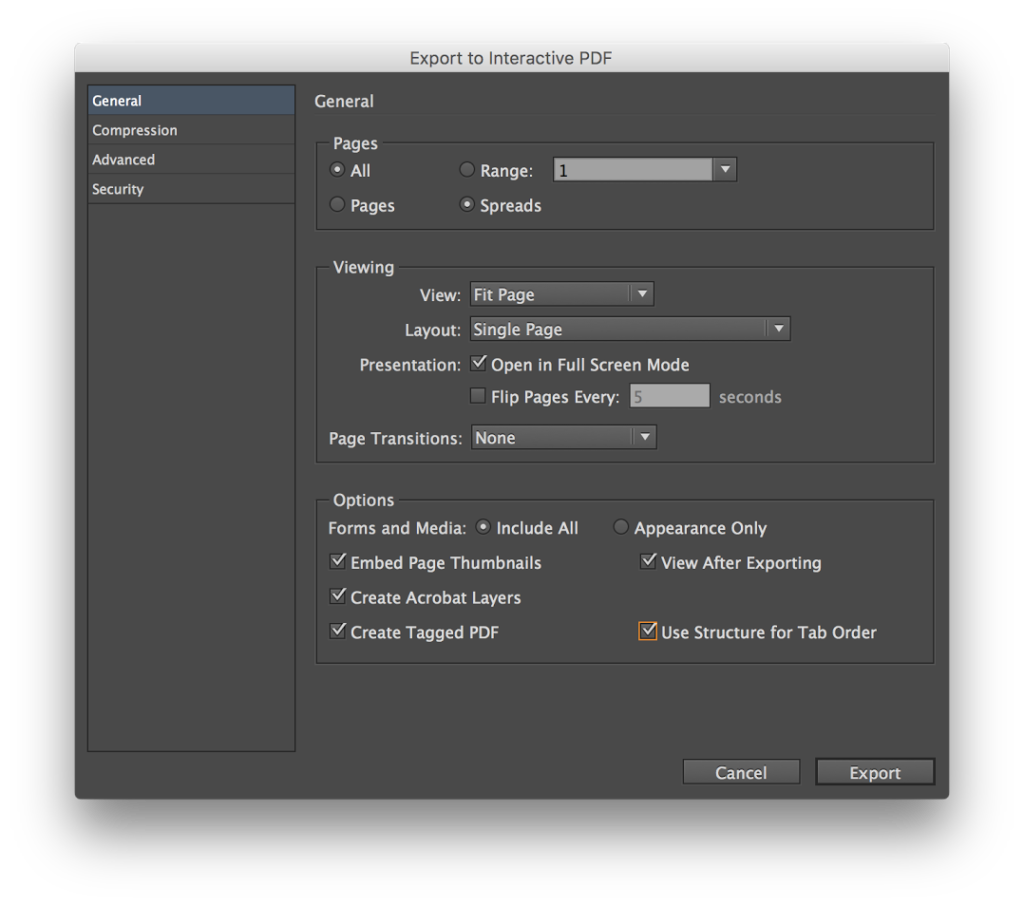Screen dimensions: 1024x906
Task: Switch to the Compression section
Action: (134, 129)
